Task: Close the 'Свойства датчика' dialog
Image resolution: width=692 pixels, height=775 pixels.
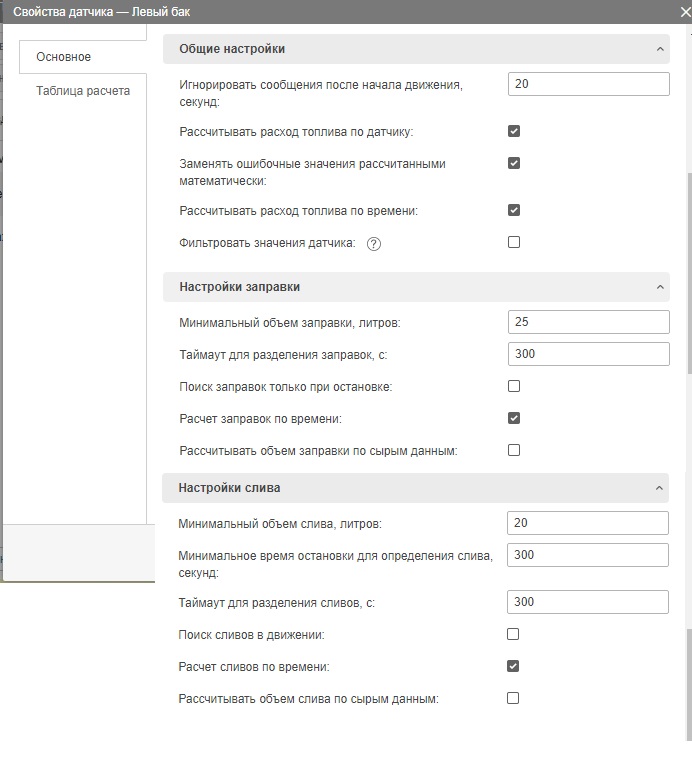Action: point(683,12)
